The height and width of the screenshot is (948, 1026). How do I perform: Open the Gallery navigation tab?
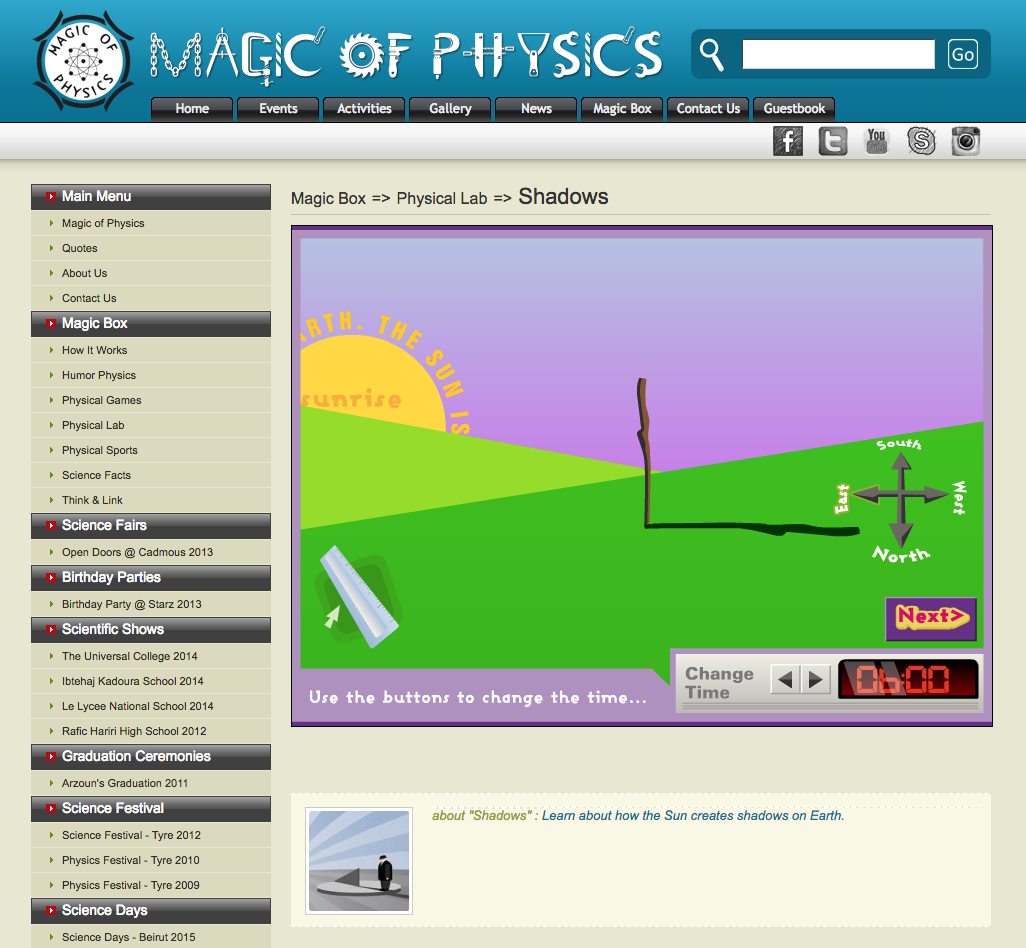[450, 109]
